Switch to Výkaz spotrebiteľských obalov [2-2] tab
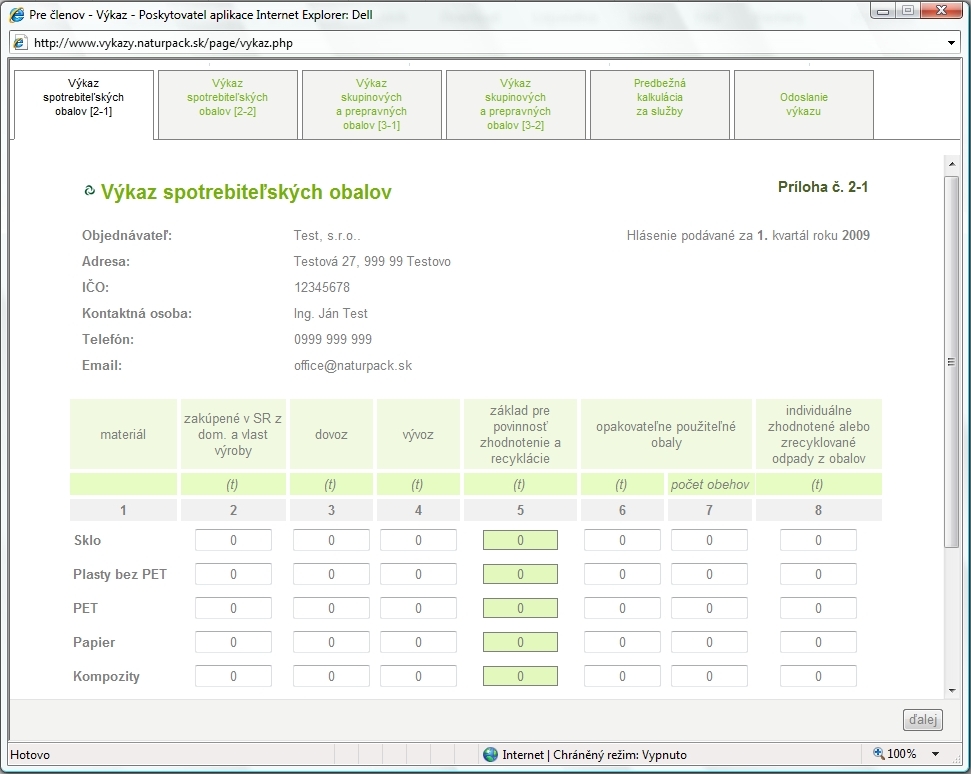Screen dimensions: 971x774 [228, 104]
